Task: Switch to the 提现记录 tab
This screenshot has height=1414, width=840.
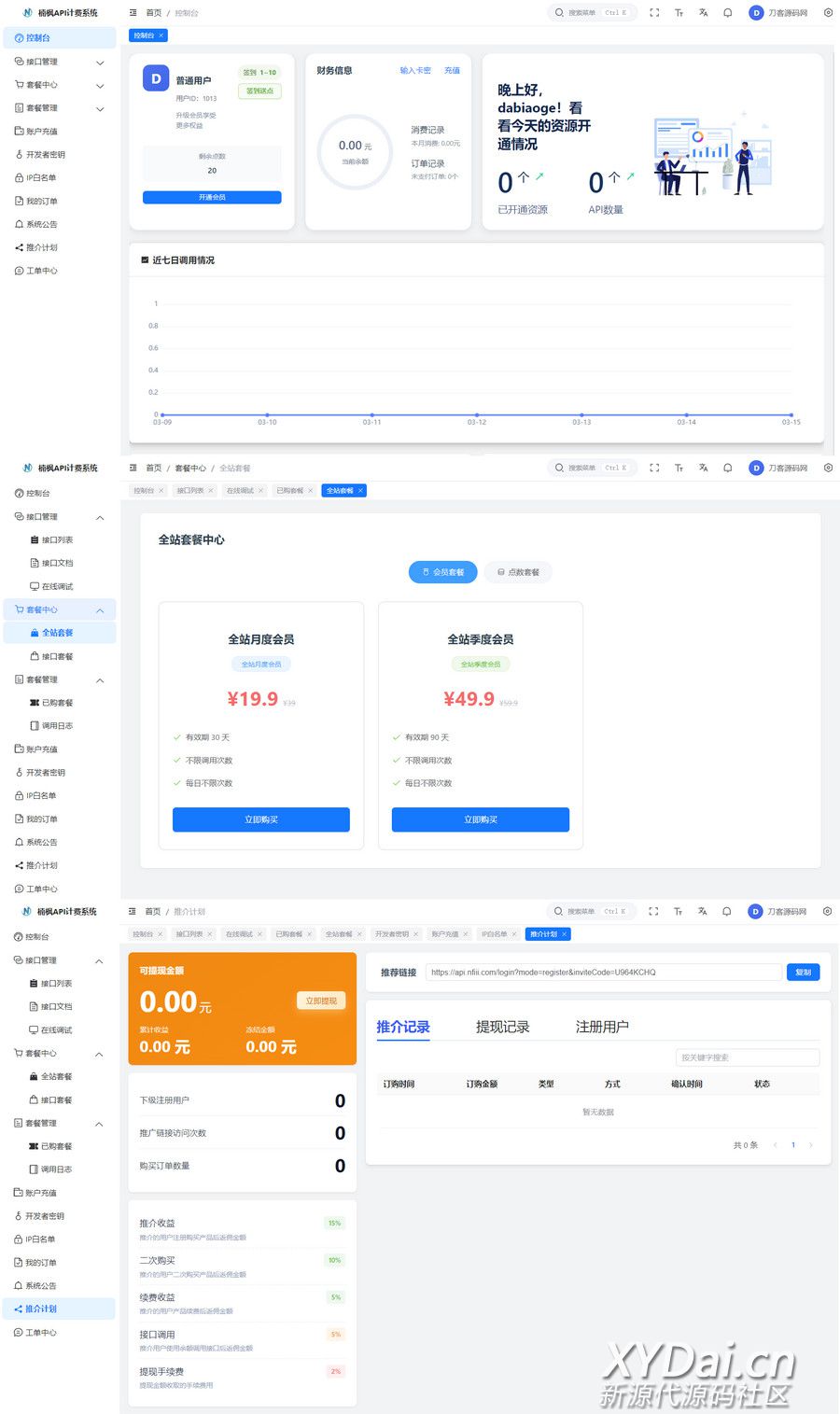Action: [x=502, y=1027]
